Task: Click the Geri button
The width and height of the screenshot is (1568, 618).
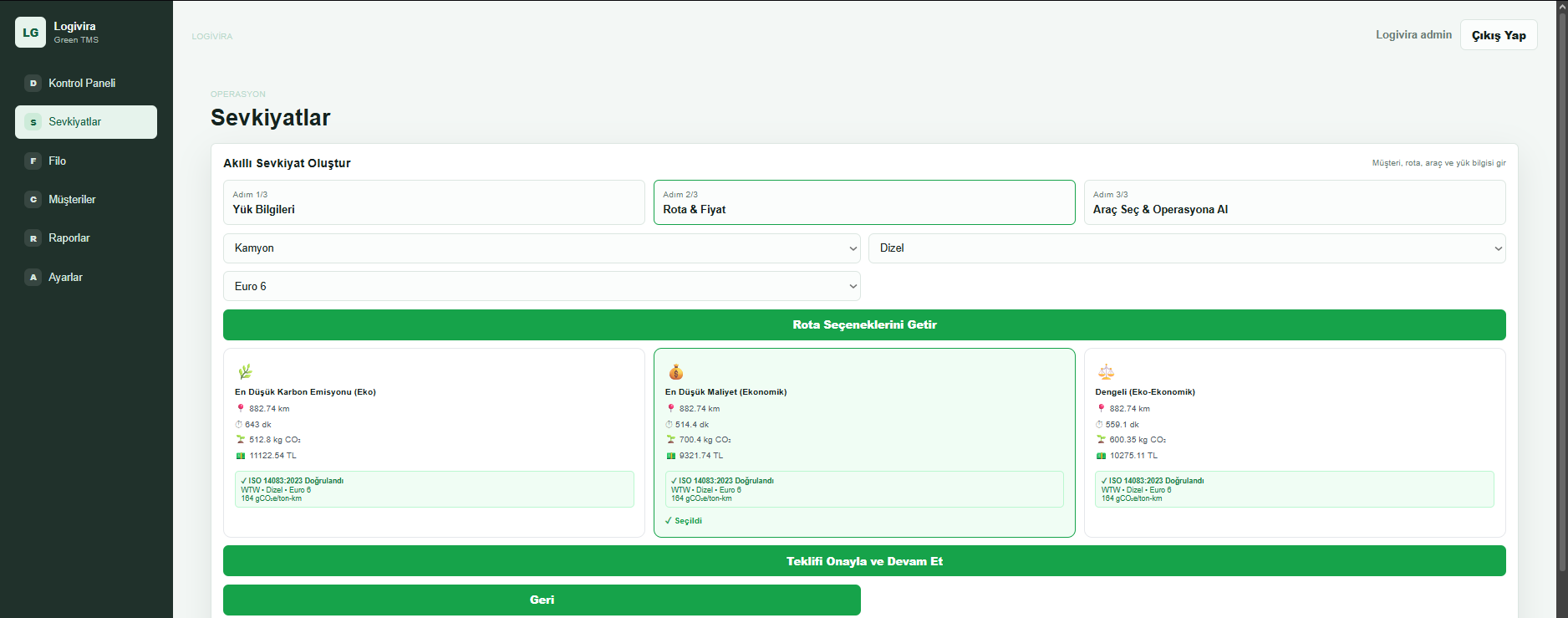Action: click(x=542, y=600)
